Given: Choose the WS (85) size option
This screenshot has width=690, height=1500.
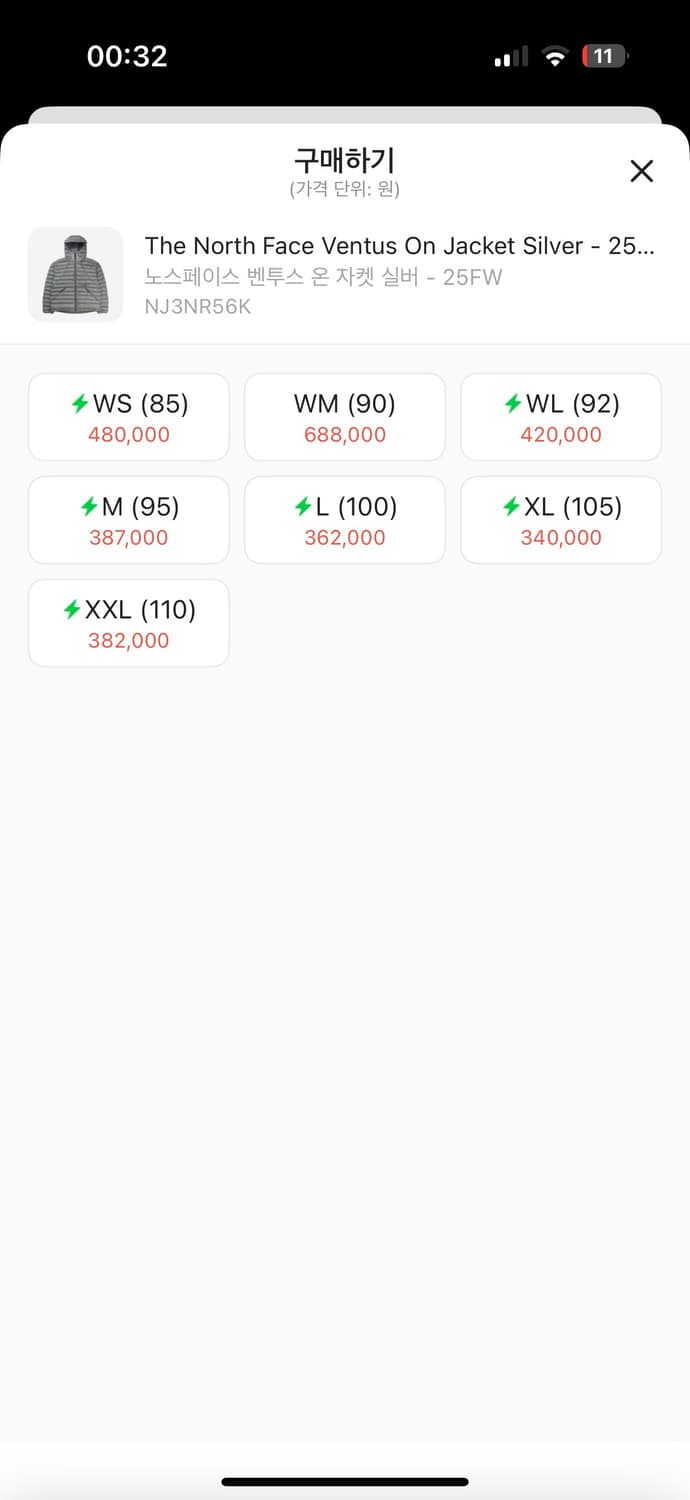Looking at the screenshot, I should point(129,417).
